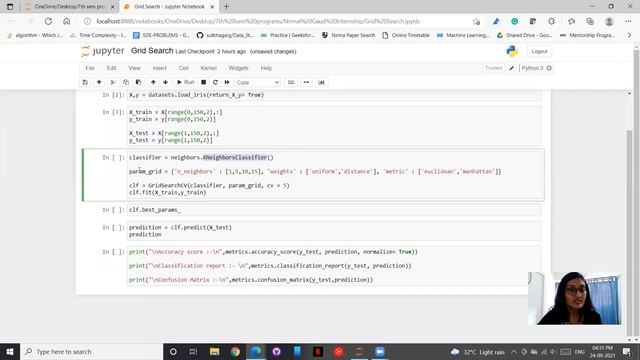This screenshot has width=640, height=360.
Task: Restart the kernel icon
Action: (x=215, y=82)
